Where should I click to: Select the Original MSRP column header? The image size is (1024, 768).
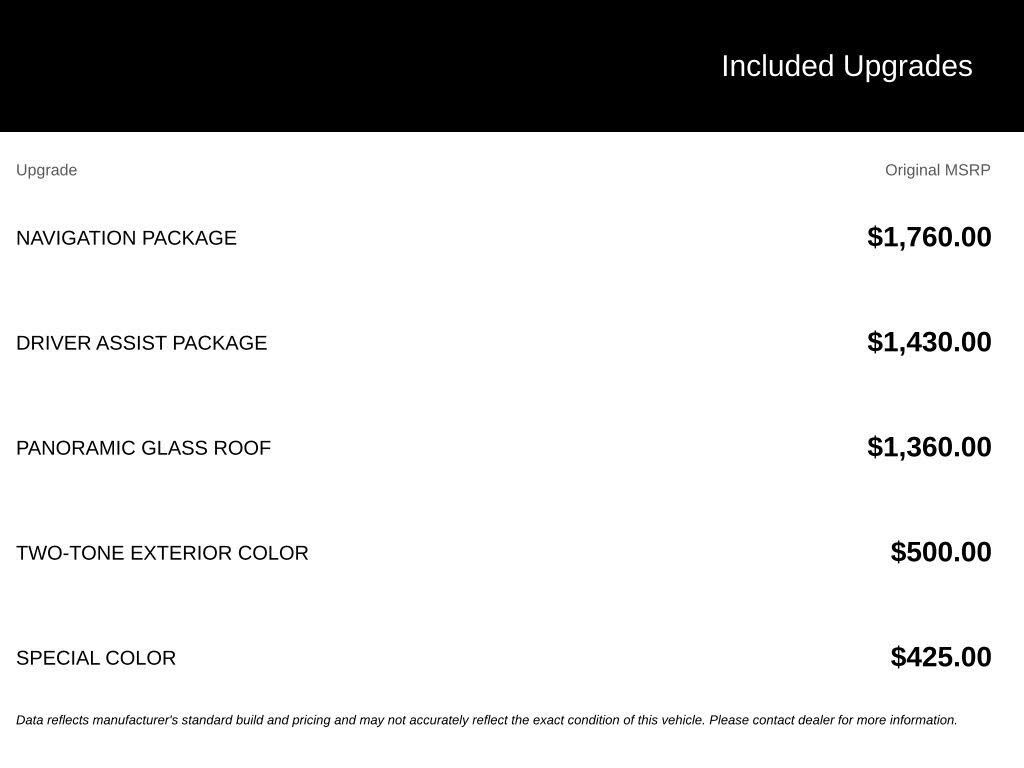[937, 170]
